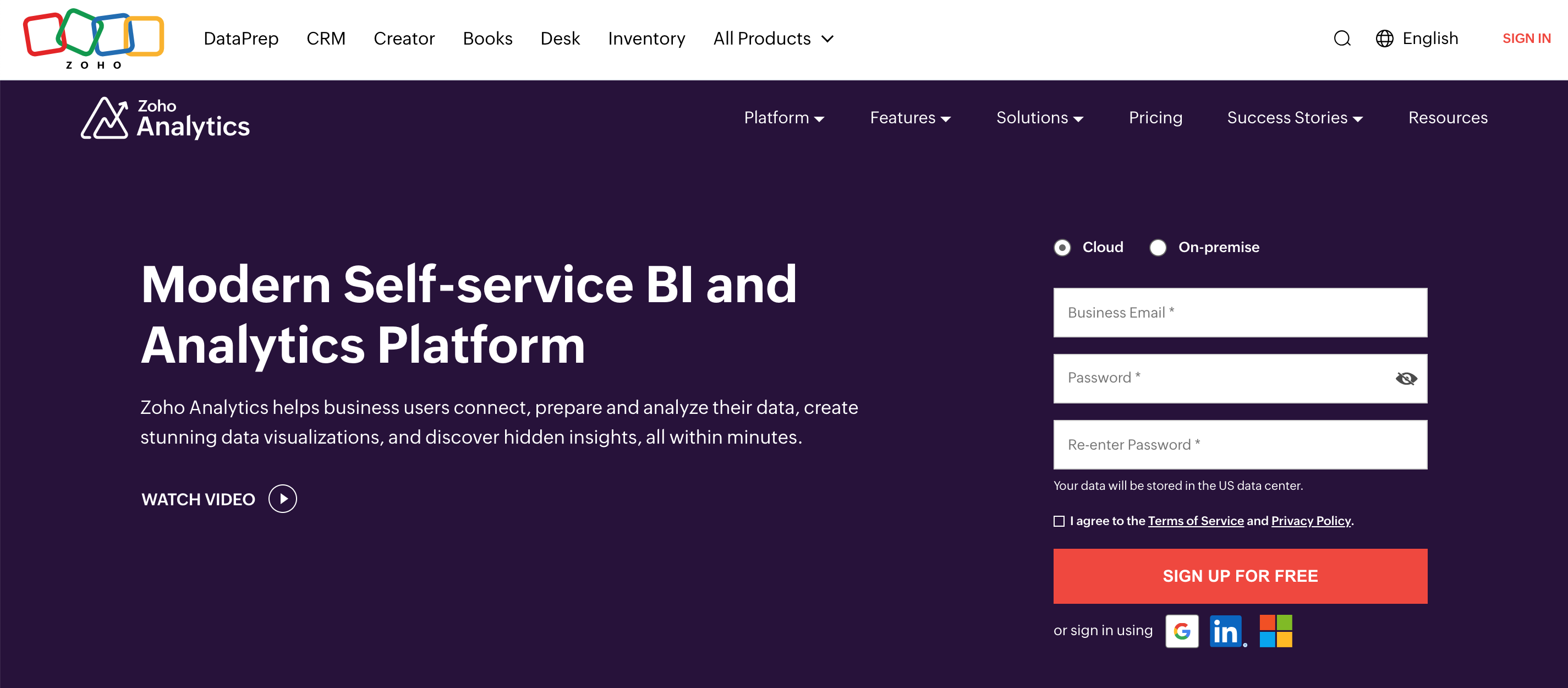This screenshot has width=1568, height=688.
Task: Select the Cloud radio button
Action: [x=1062, y=248]
